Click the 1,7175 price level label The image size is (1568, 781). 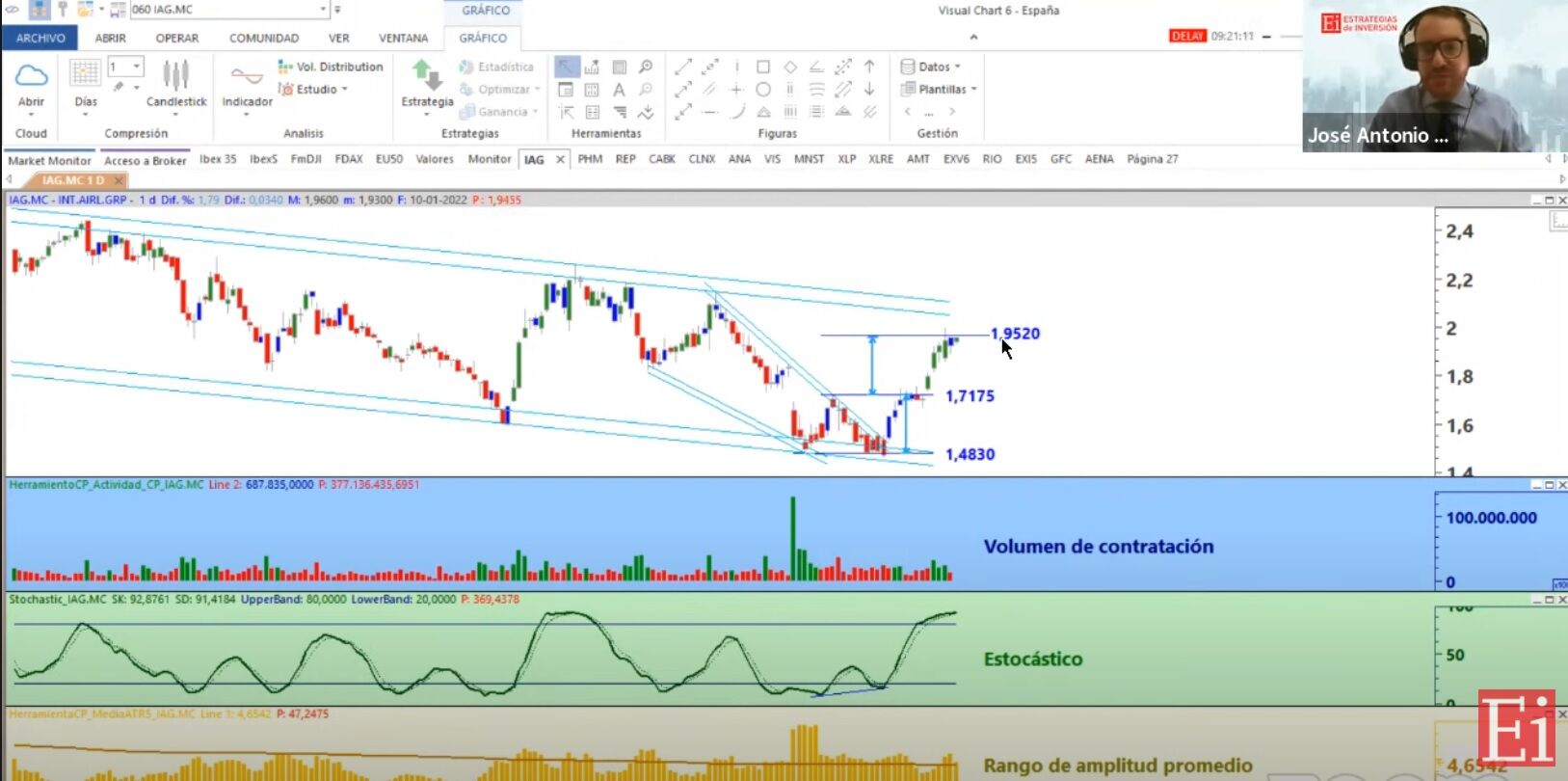pyautogui.click(x=970, y=396)
